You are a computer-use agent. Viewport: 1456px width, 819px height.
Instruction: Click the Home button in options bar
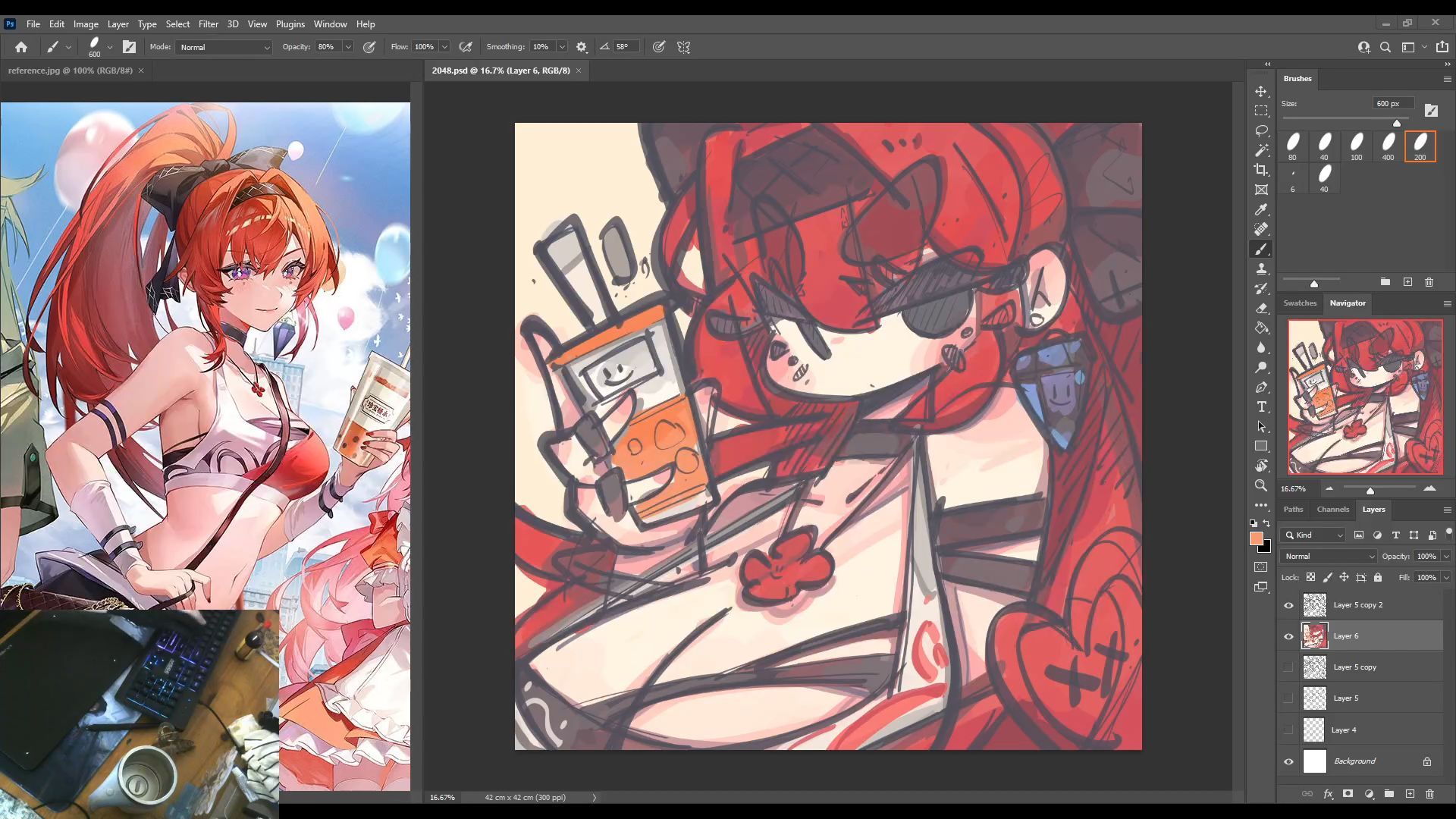[21, 47]
